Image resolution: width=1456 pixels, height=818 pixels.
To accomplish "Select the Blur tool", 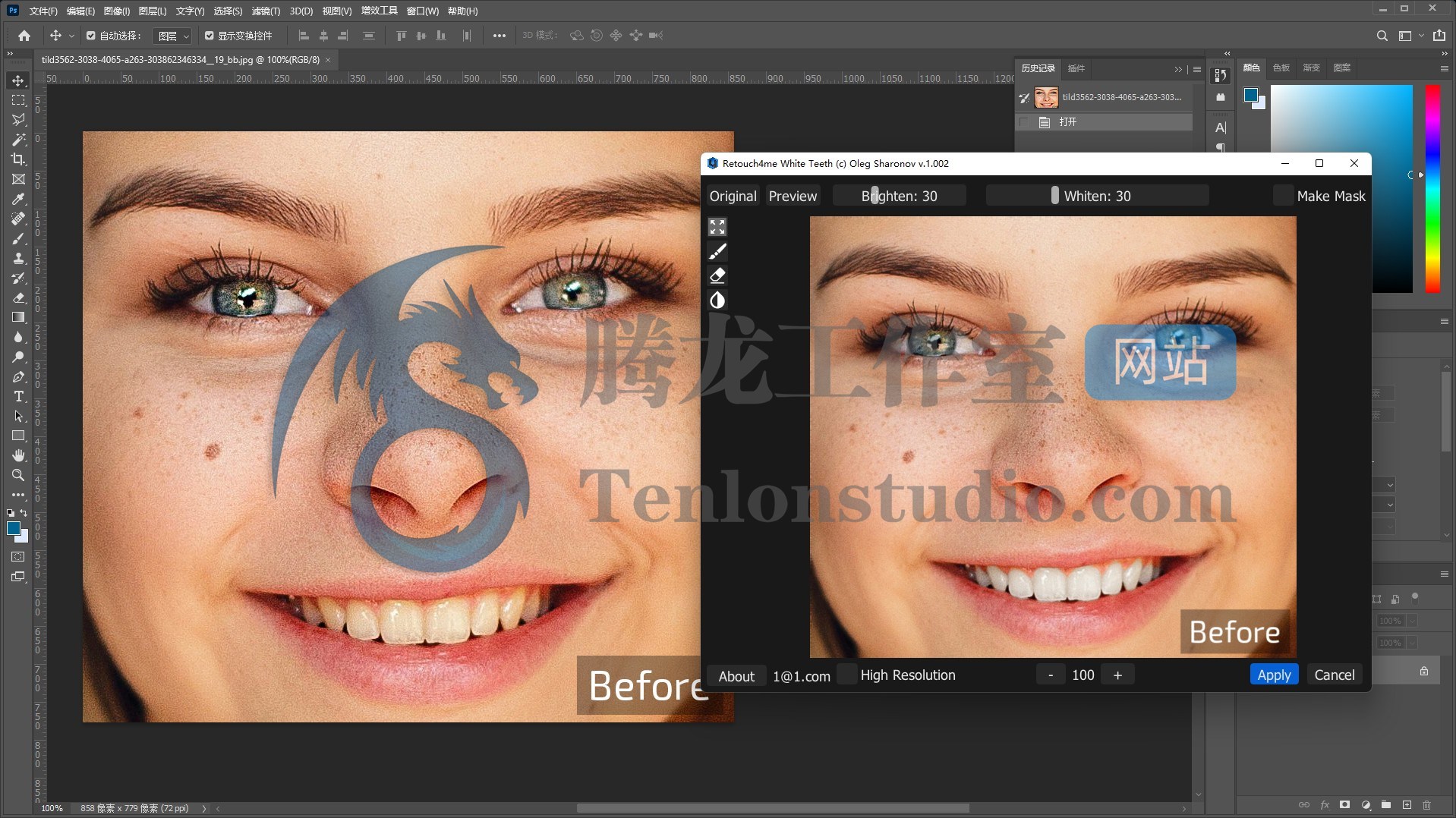I will [18, 337].
